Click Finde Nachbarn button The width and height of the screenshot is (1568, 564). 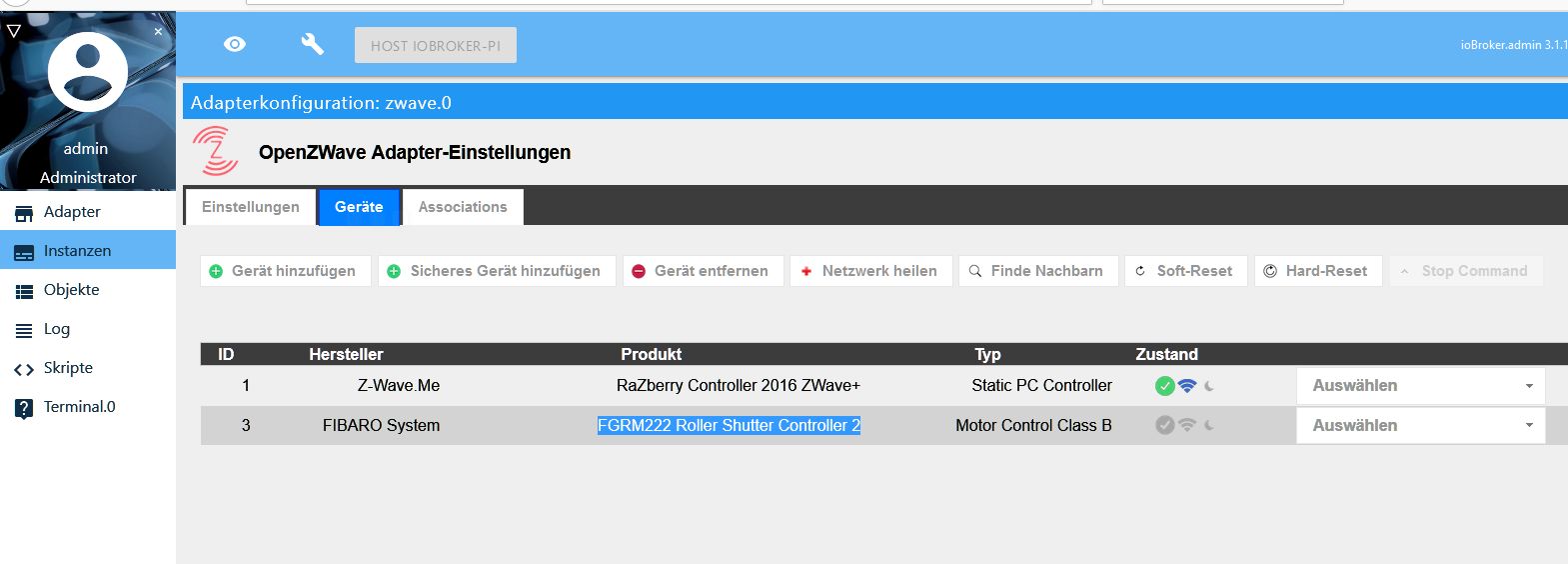pyautogui.click(x=1038, y=271)
